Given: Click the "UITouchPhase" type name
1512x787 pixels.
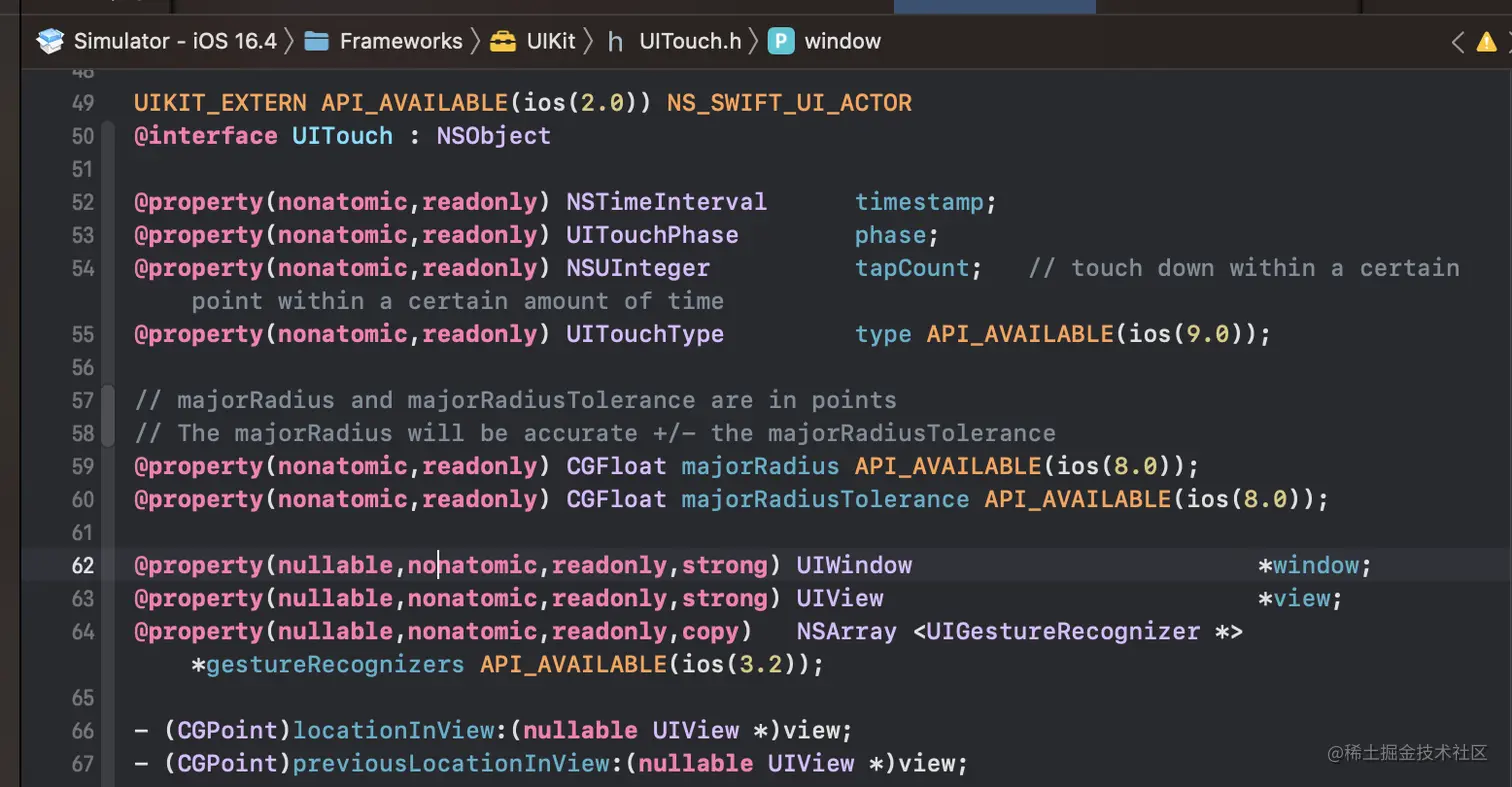Looking at the screenshot, I should pos(653,235).
